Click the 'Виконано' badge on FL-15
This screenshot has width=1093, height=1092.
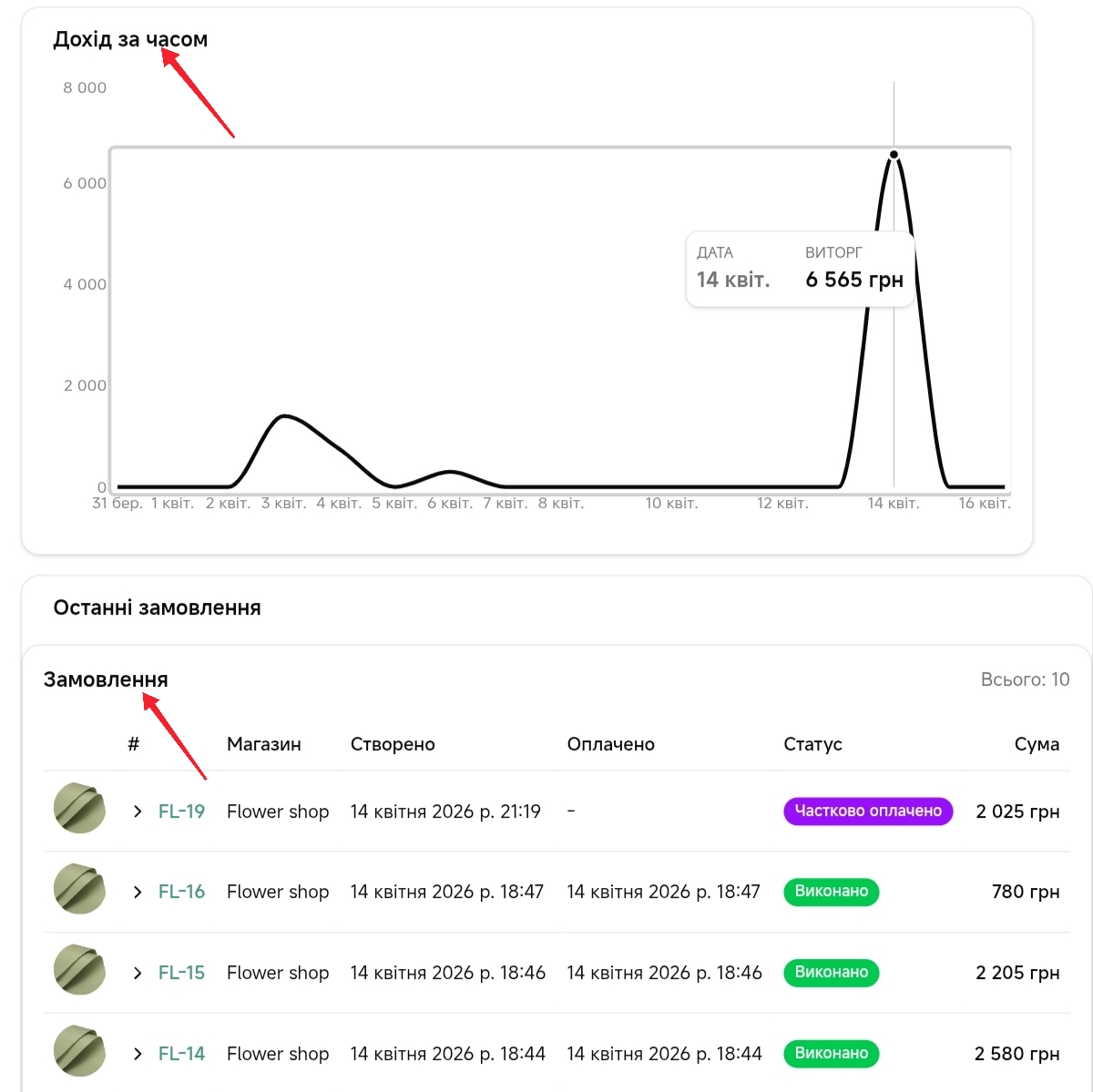[x=831, y=973]
